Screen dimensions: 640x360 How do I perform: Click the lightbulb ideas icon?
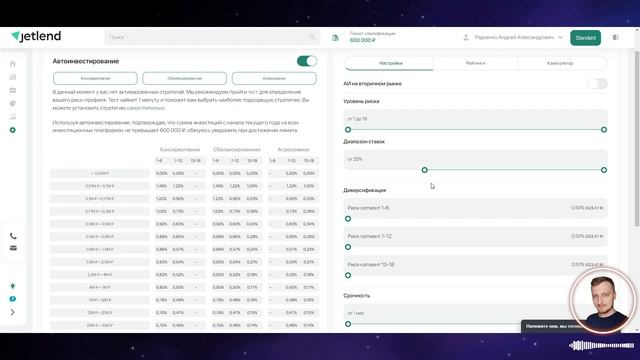(x=13, y=286)
